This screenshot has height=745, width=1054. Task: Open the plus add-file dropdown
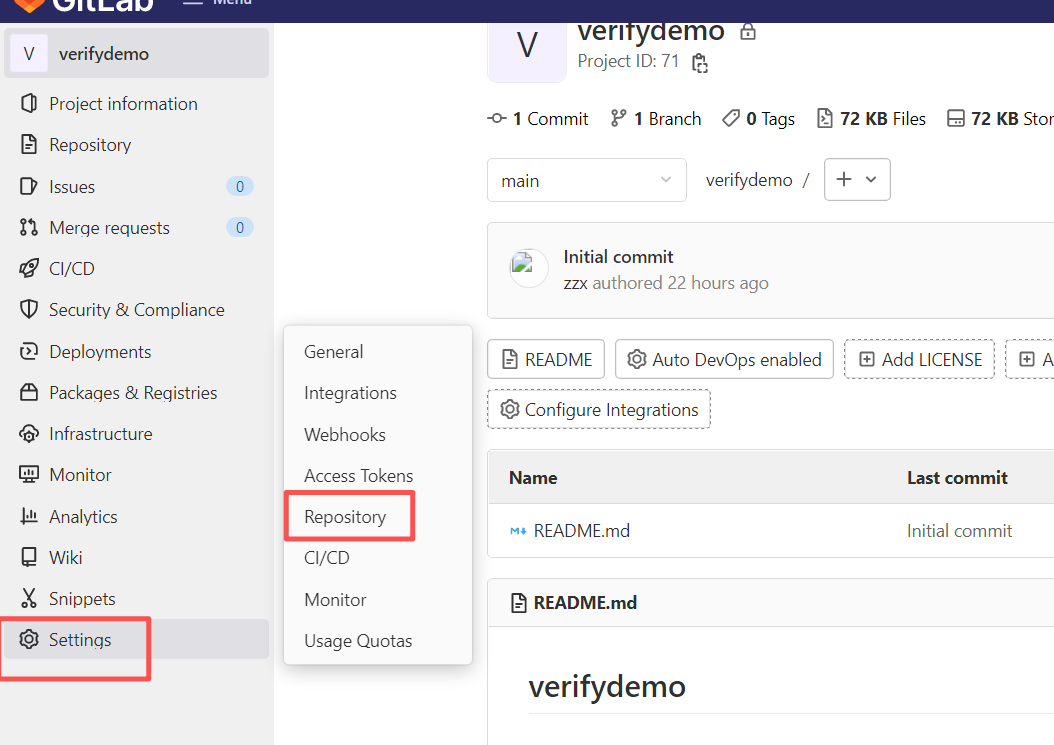coord(857,180)
